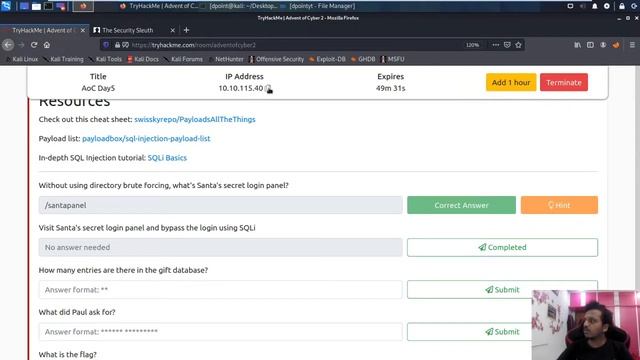Open page actions three-dot menu
Image resolution: width=640 pixels, height=360 pixels.
click(496, 45)
